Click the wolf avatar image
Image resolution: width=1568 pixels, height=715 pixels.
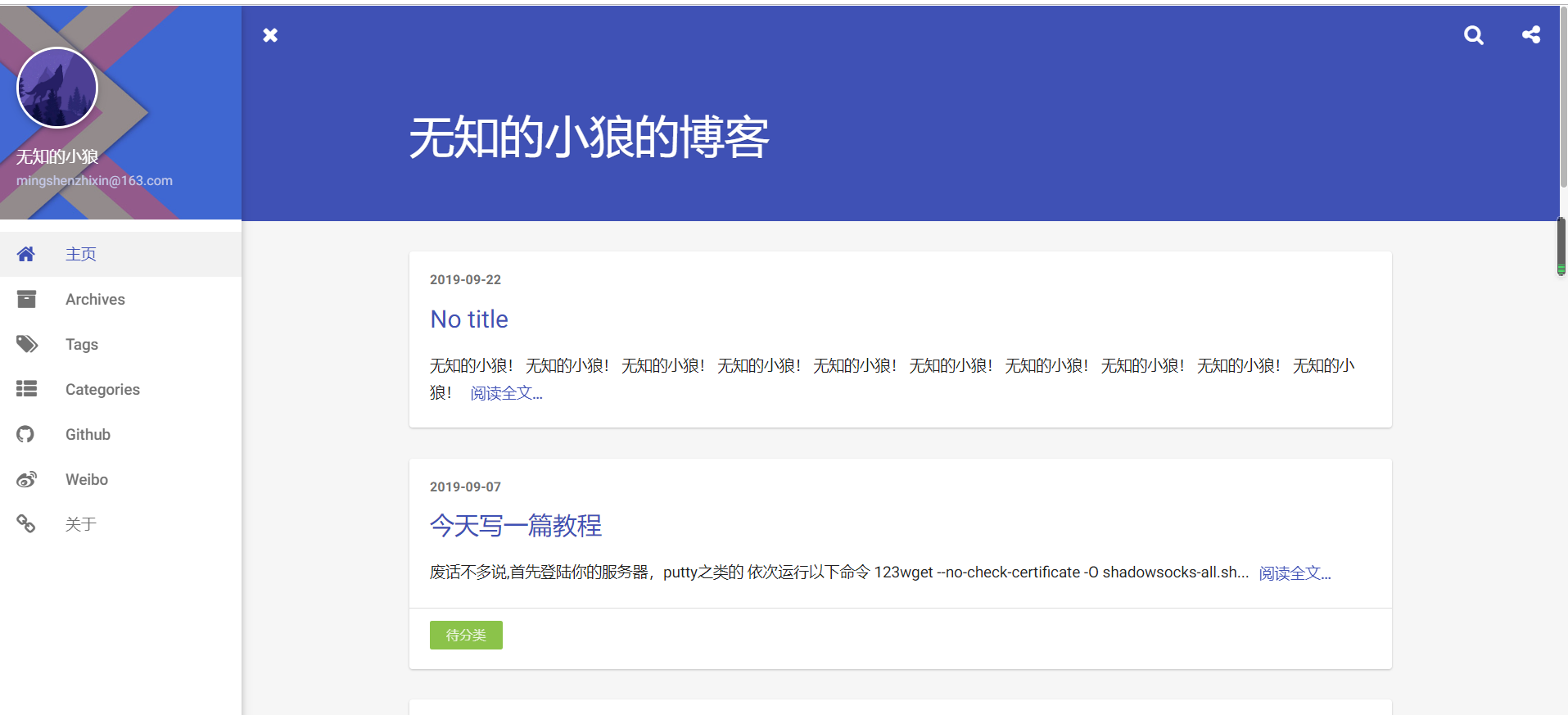(x=57, y=88)
